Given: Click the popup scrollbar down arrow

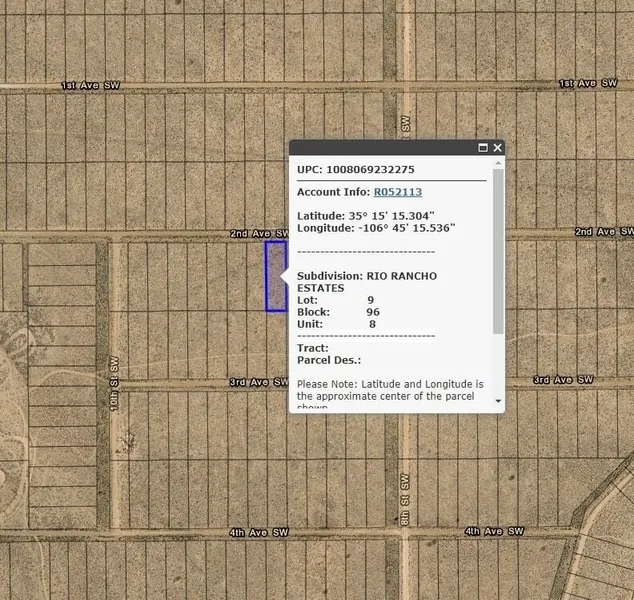Looking at the screenshot, I should [x=499, y=401].
